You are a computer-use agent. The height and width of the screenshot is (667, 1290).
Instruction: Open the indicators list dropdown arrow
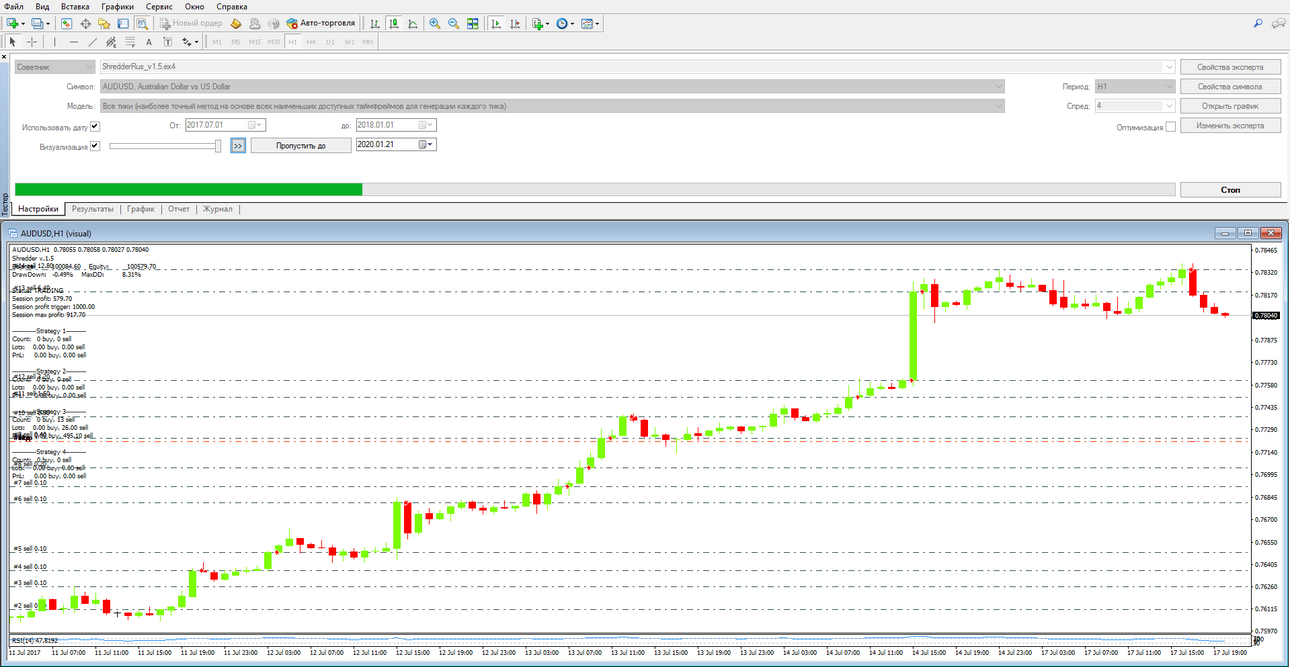547,23
